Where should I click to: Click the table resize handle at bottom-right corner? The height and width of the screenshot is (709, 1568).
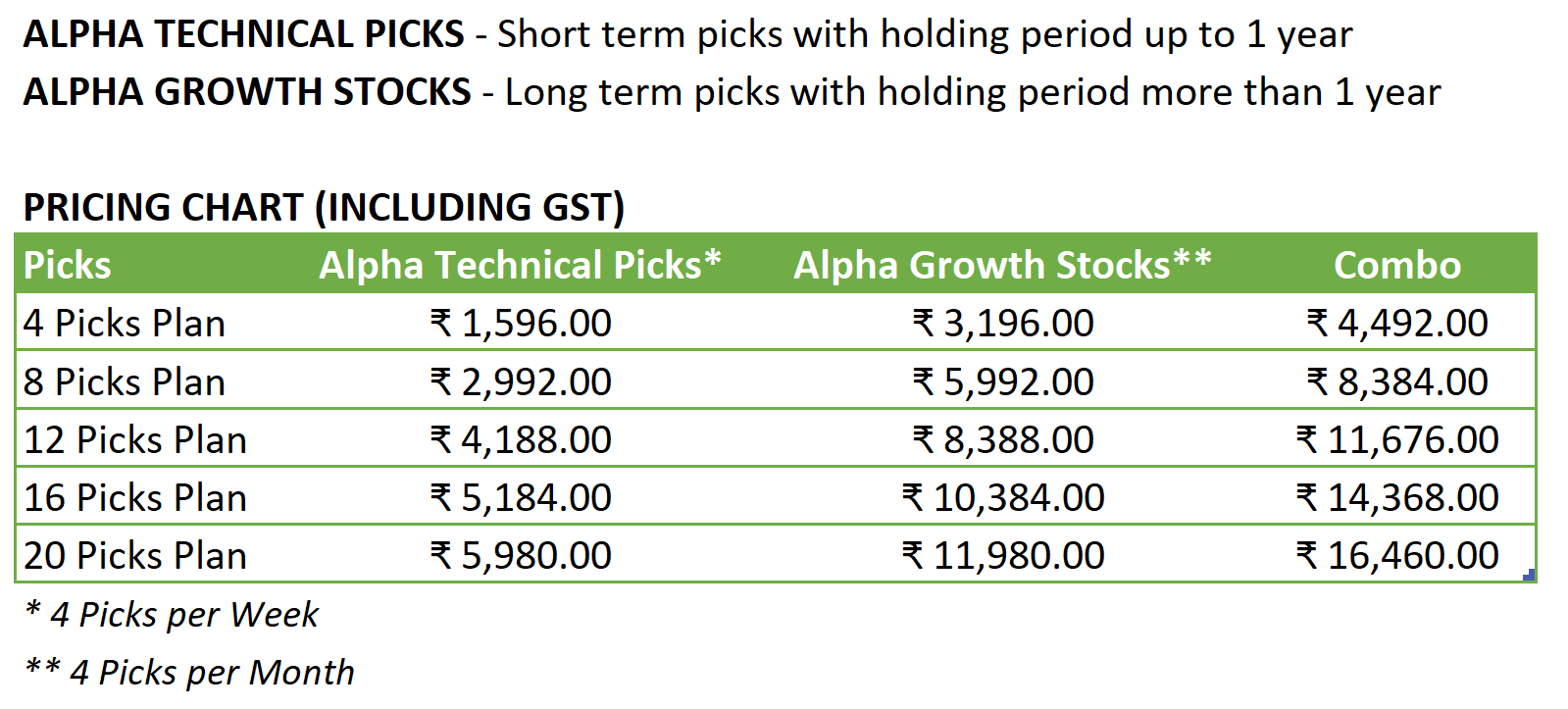1530,576
